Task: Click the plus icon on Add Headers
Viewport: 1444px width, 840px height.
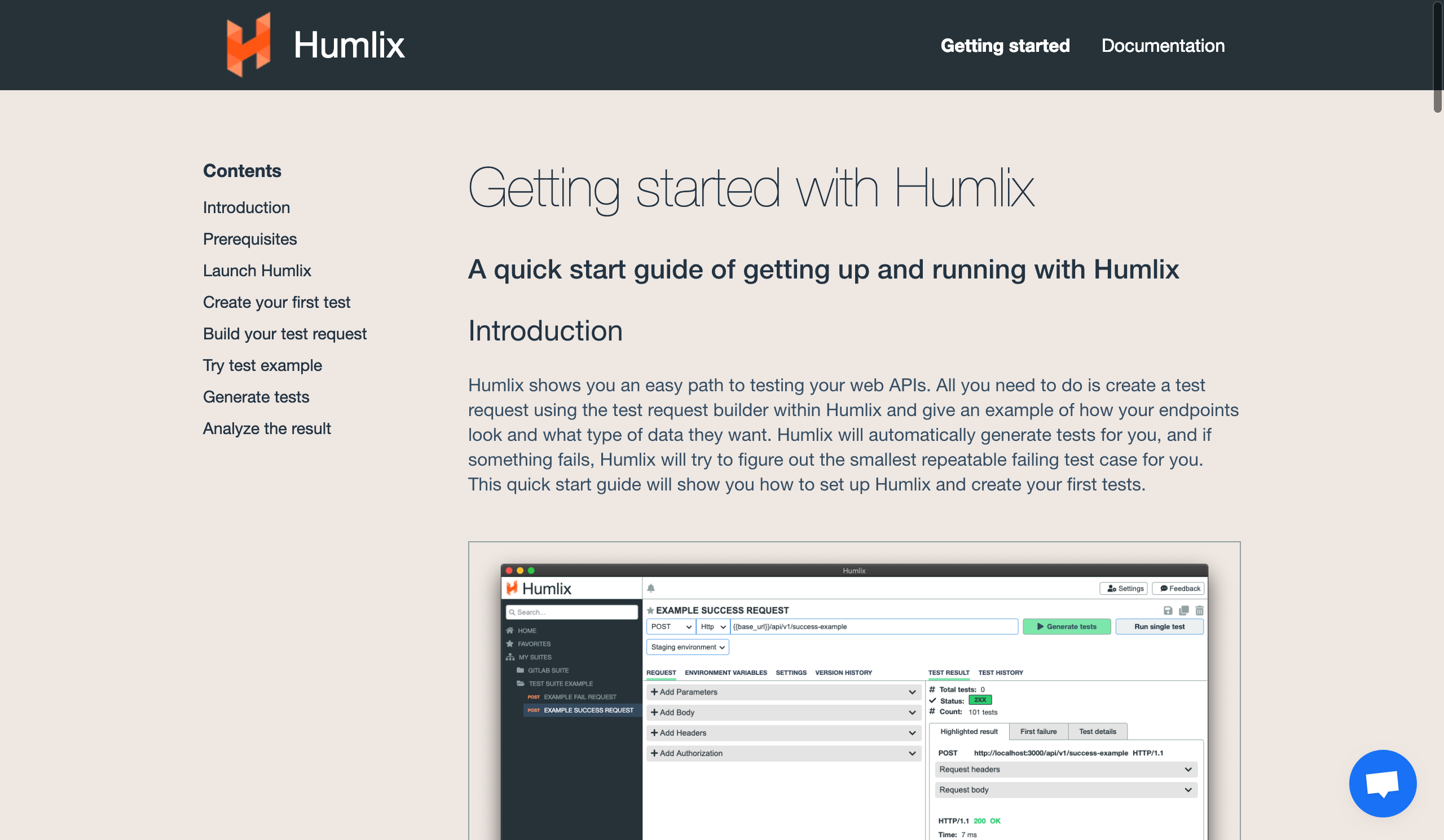Action: click(654, 733)
